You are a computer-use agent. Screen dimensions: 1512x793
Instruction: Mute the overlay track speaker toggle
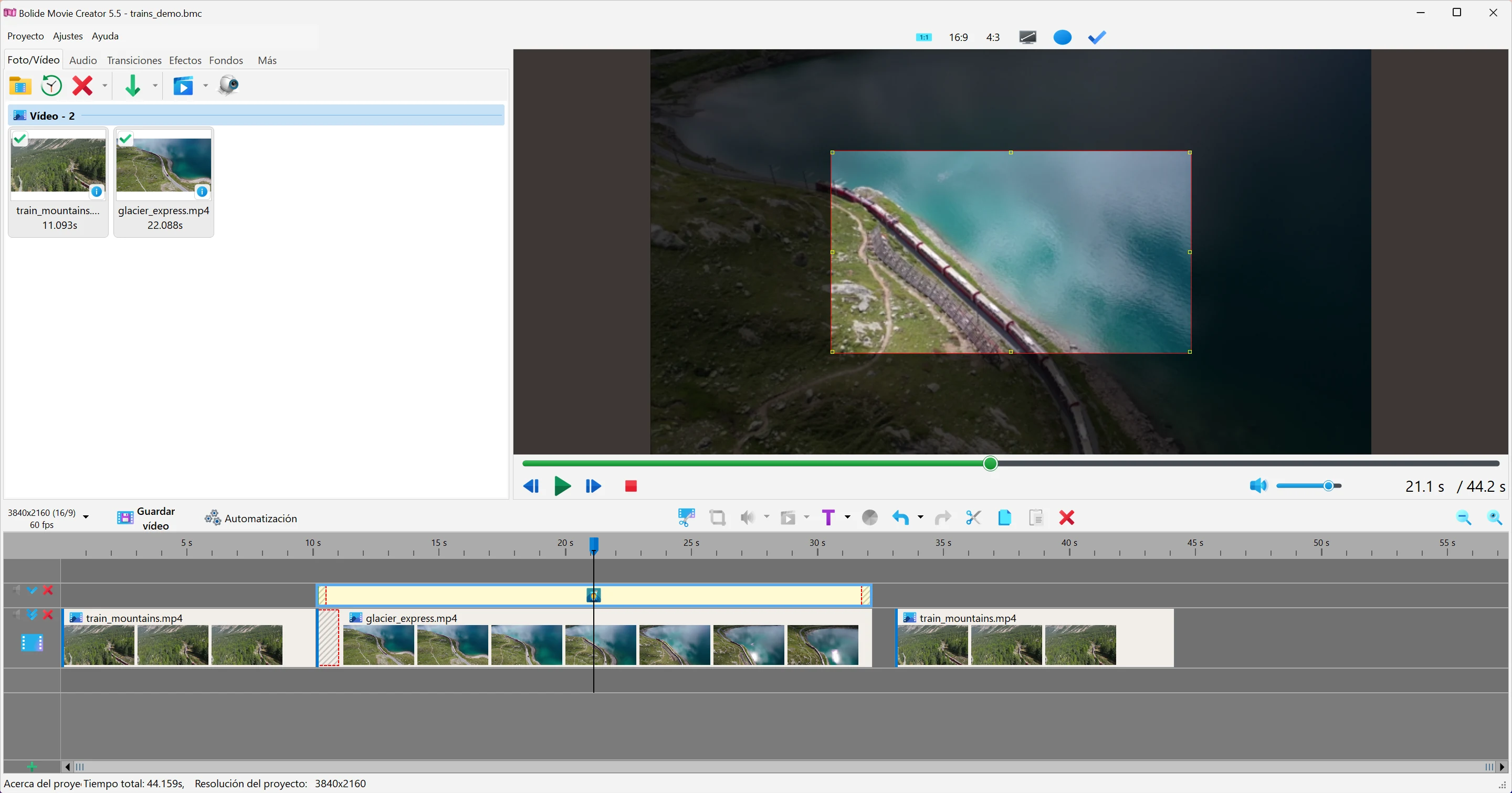(16, 590)
